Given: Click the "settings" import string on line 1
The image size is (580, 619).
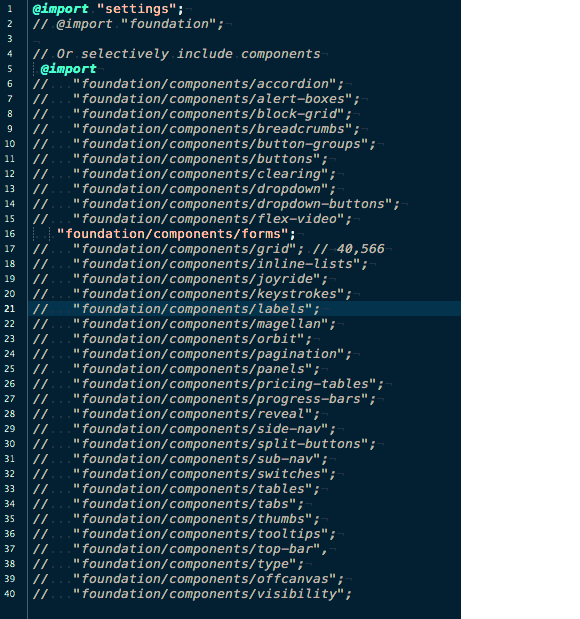Looking at the screenshot, I should click(136, 9).
